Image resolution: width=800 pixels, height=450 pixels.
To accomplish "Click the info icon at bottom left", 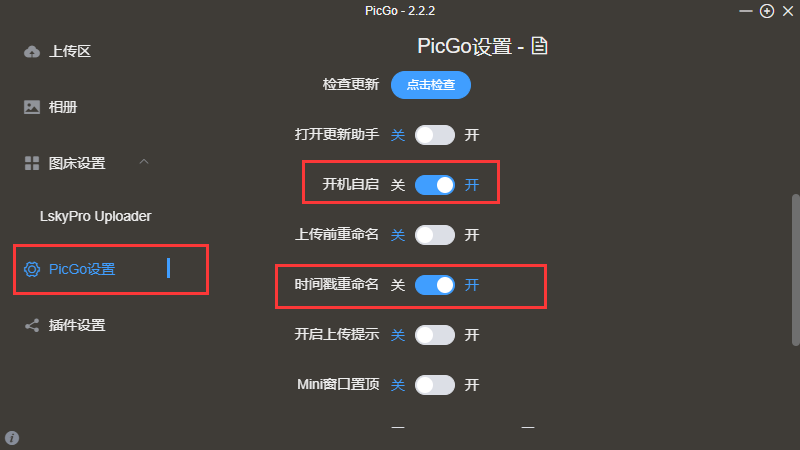I will coord(12,438).
